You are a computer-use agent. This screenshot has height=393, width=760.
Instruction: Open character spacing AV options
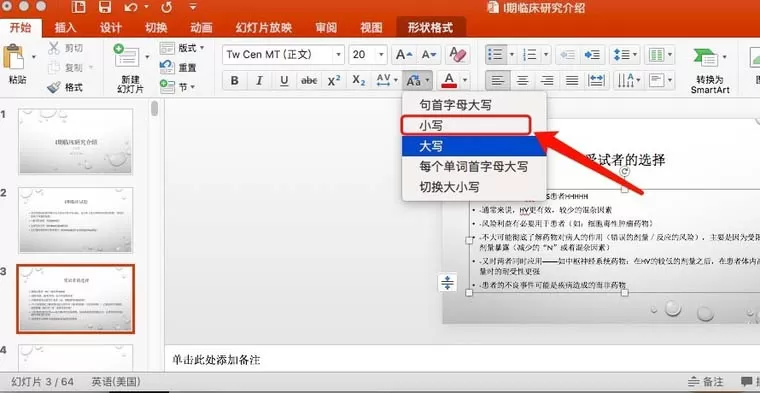(x=387, y=80)
